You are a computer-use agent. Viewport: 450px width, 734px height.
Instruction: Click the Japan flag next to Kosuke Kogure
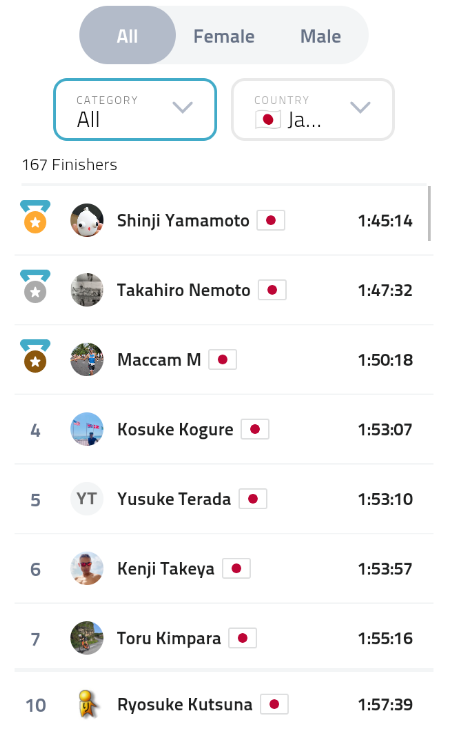[255, 429]
